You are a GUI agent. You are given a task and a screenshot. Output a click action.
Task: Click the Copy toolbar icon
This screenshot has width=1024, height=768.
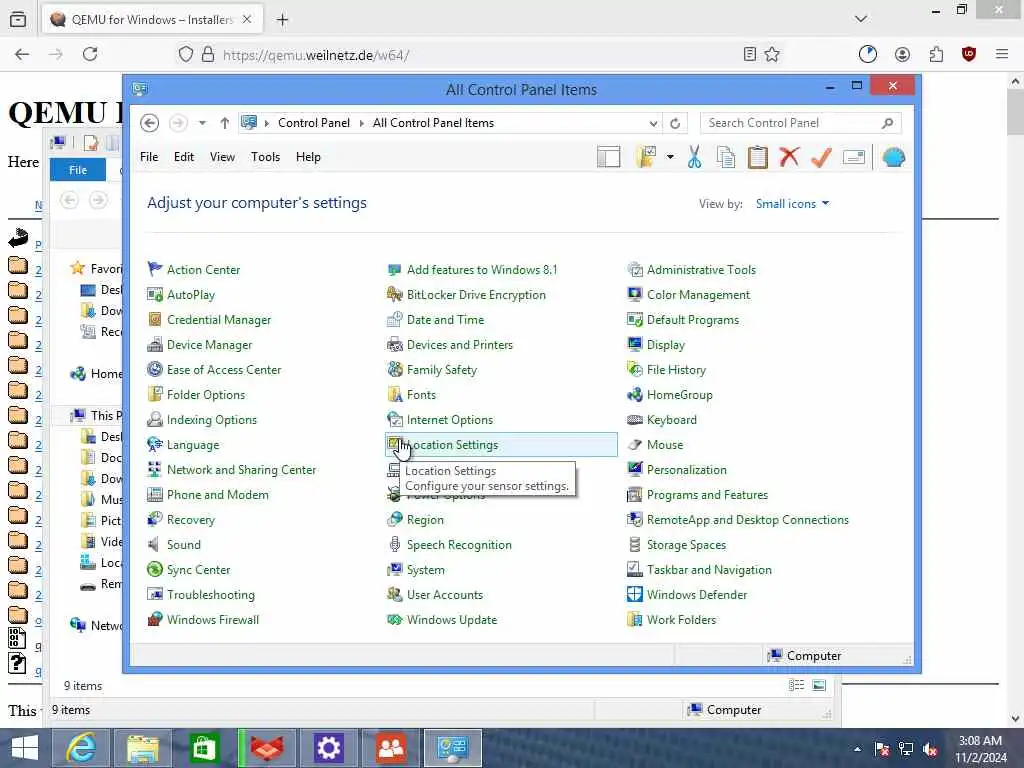726,157
